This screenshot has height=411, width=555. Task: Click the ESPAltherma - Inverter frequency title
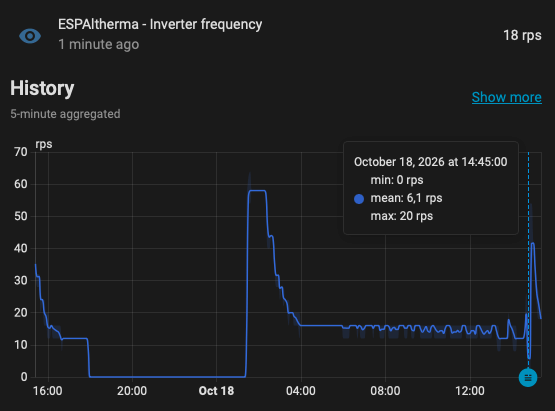(x=160, y=24)
